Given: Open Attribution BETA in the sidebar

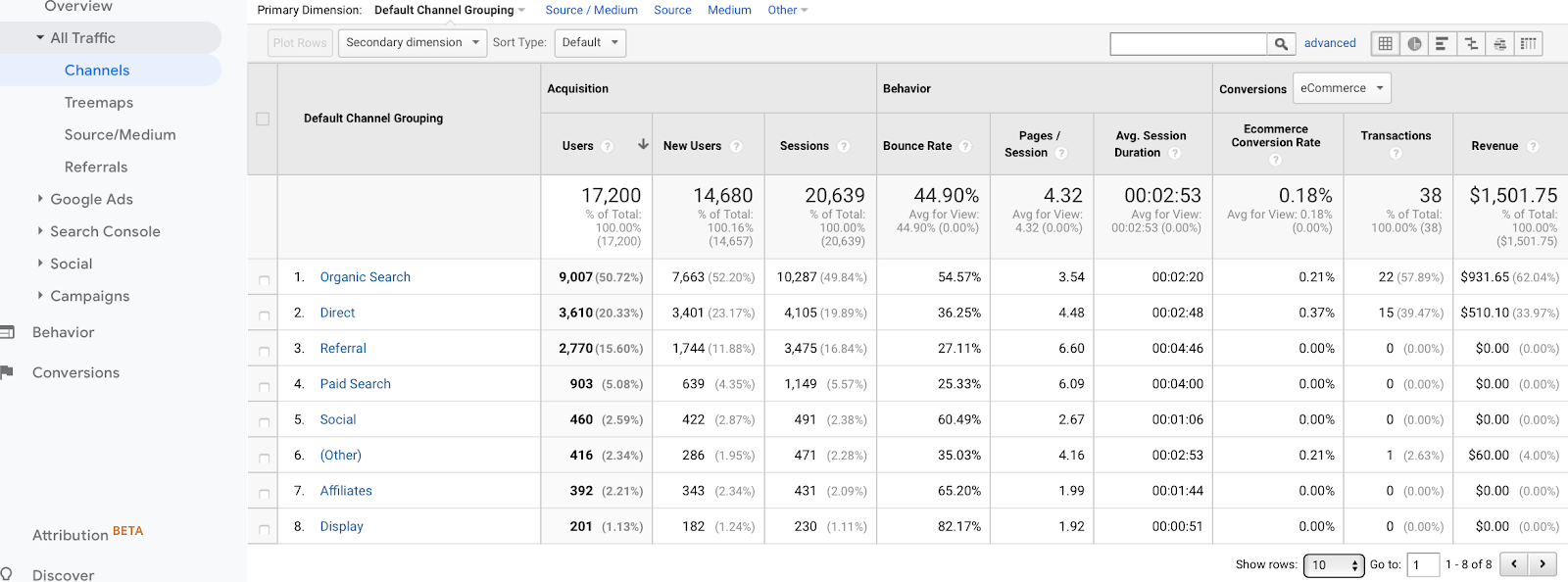Looking at the screenshot, I should pos(88,534).
